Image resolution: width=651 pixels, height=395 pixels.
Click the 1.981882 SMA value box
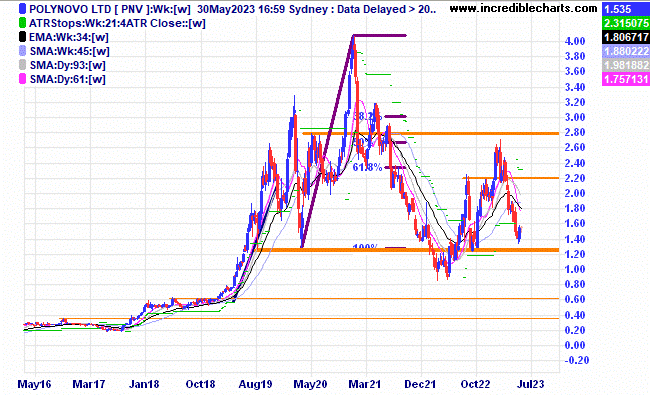(x=626, y=65)
